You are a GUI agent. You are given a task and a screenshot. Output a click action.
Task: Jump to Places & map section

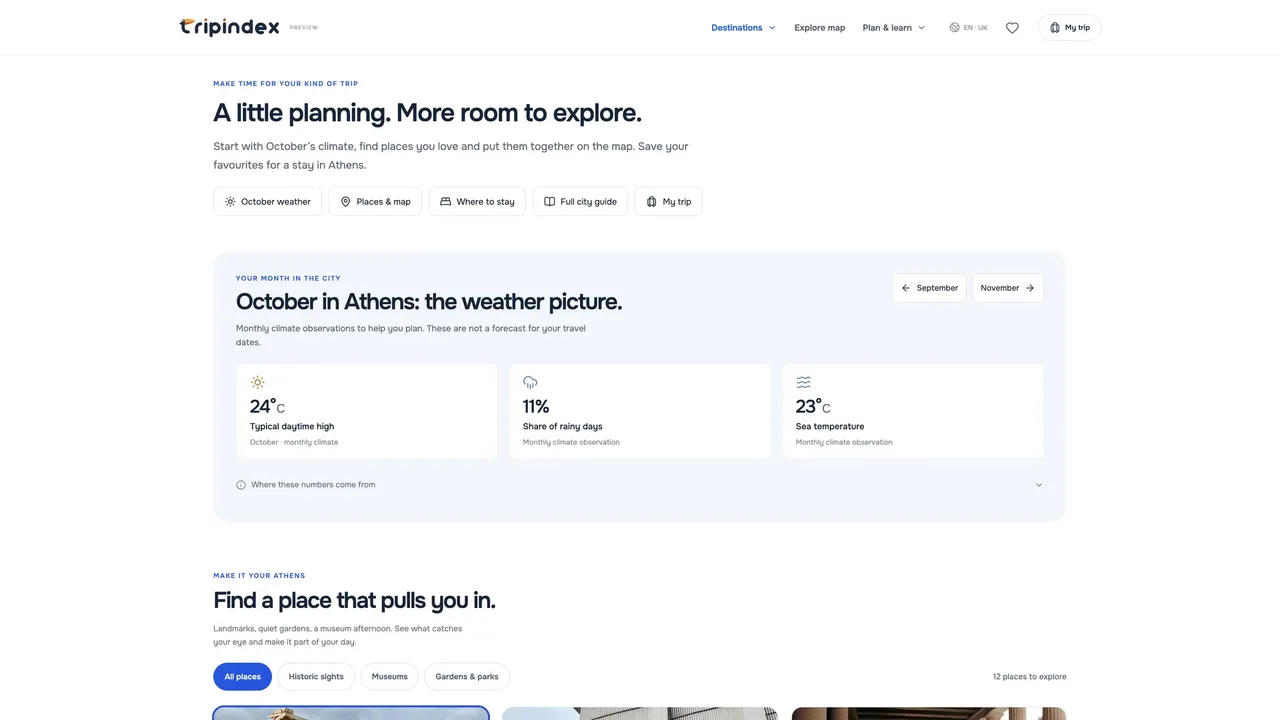tap(375, 202)
